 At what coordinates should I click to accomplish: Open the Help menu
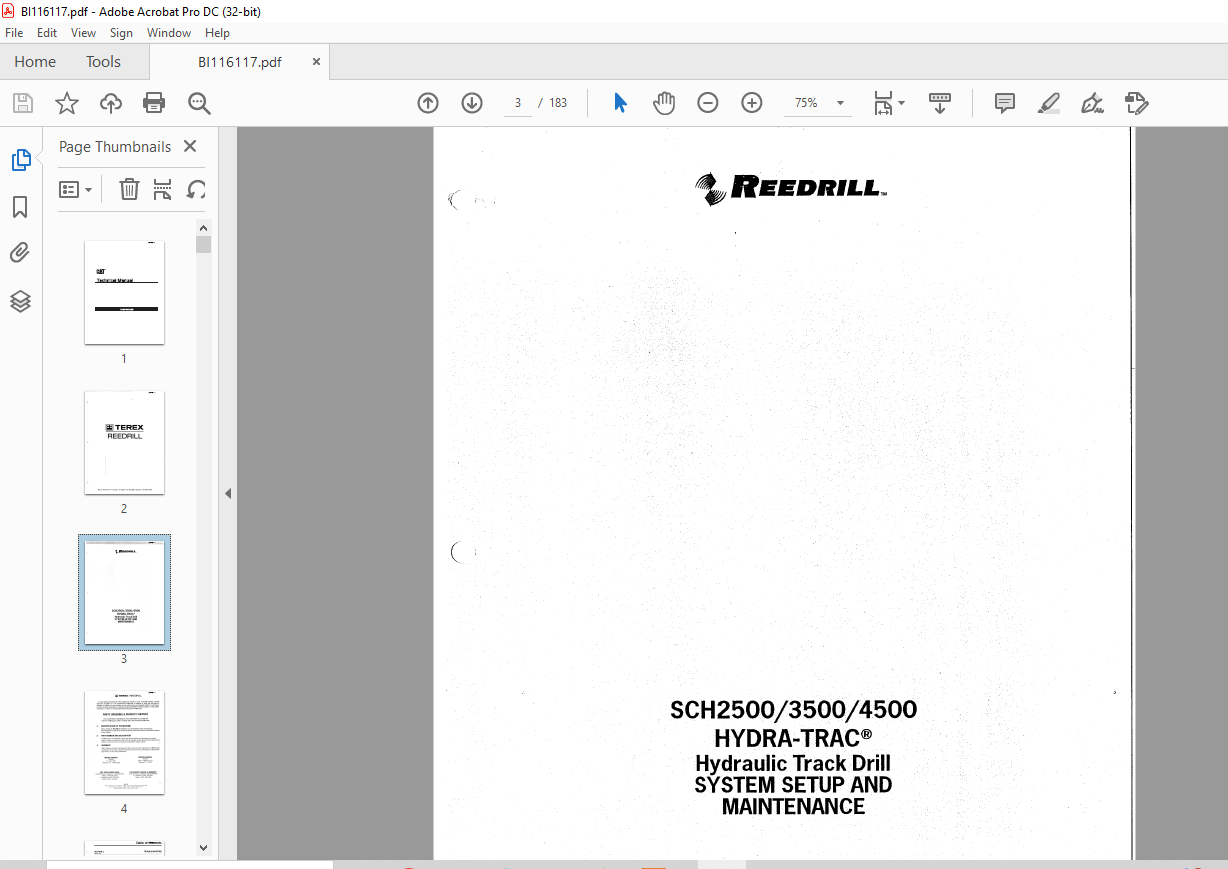click(x=217, y=33)
